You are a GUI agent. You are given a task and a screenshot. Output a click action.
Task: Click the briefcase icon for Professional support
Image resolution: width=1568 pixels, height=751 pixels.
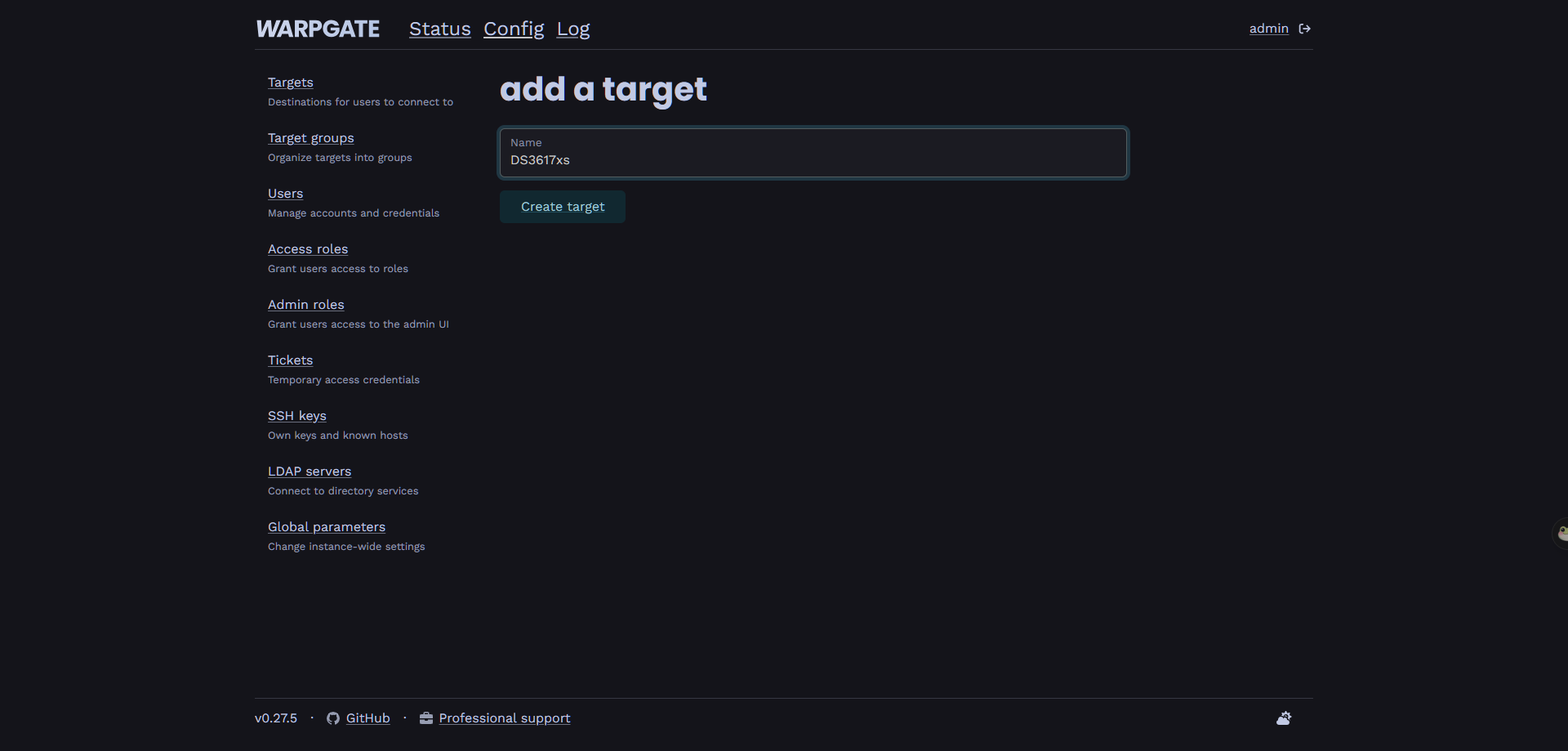(426, 718)
